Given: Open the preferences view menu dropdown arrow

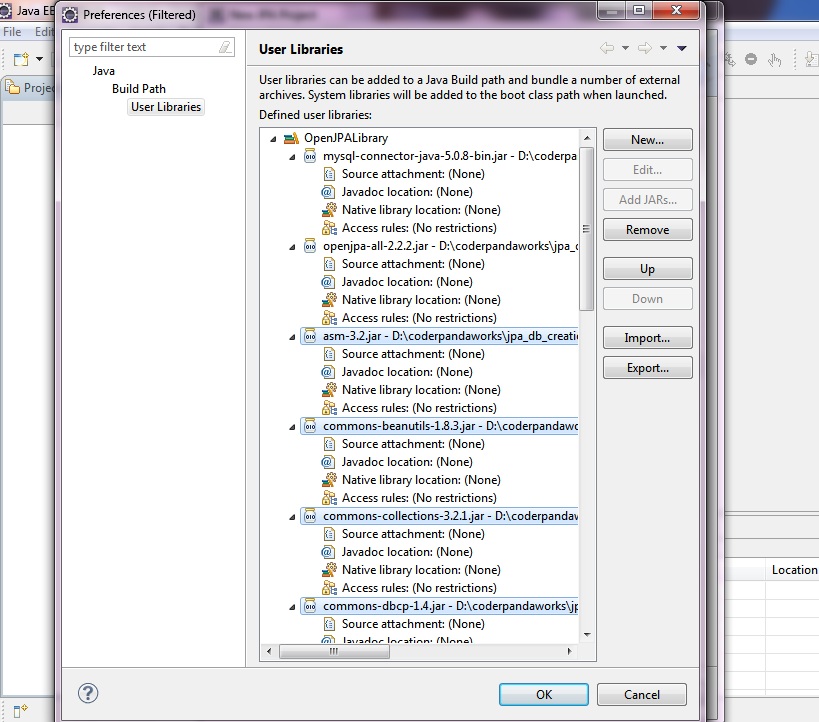Looking at the screenshot, I should (681, 48).
